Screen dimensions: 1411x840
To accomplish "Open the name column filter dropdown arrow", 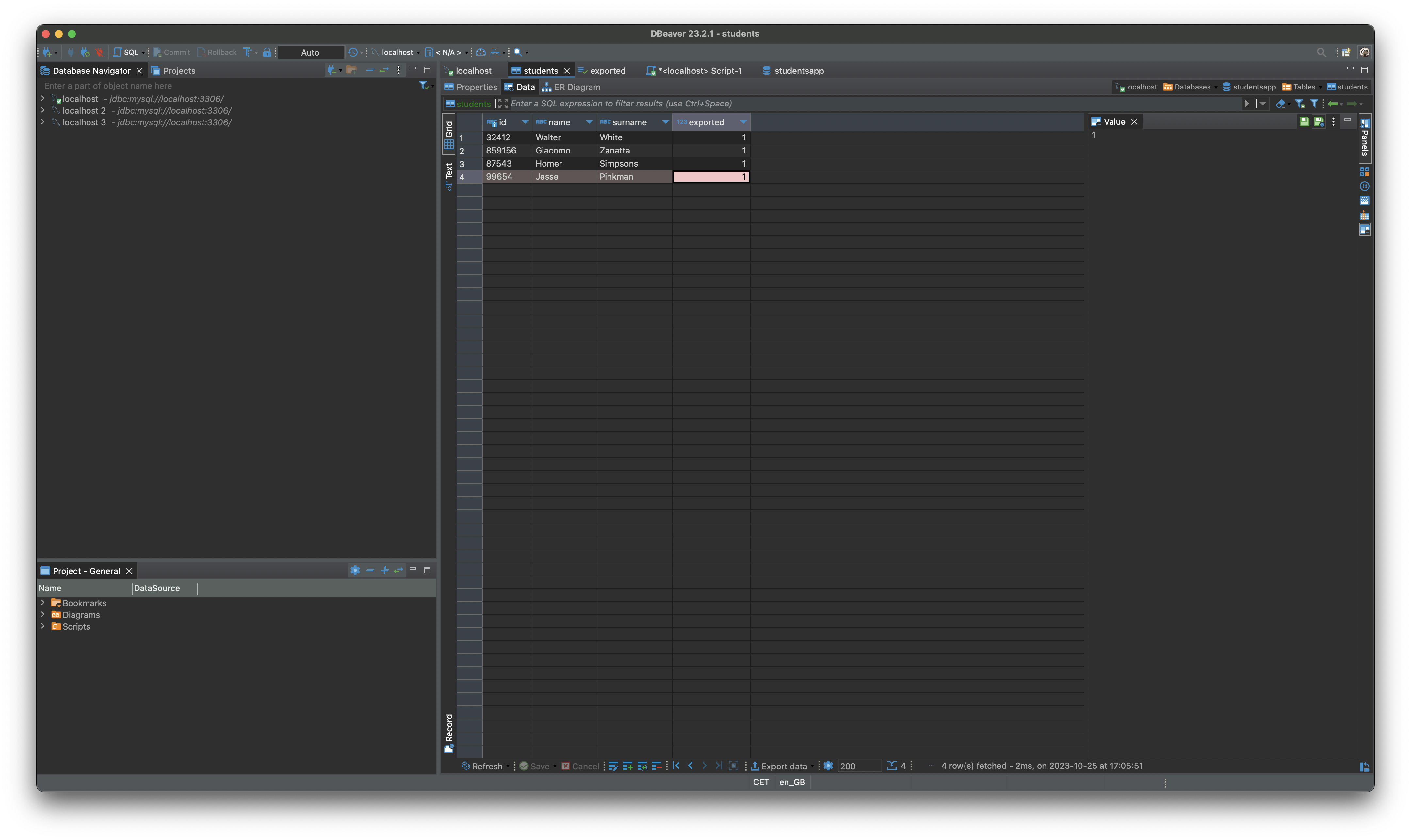I will tap(589, 122).
